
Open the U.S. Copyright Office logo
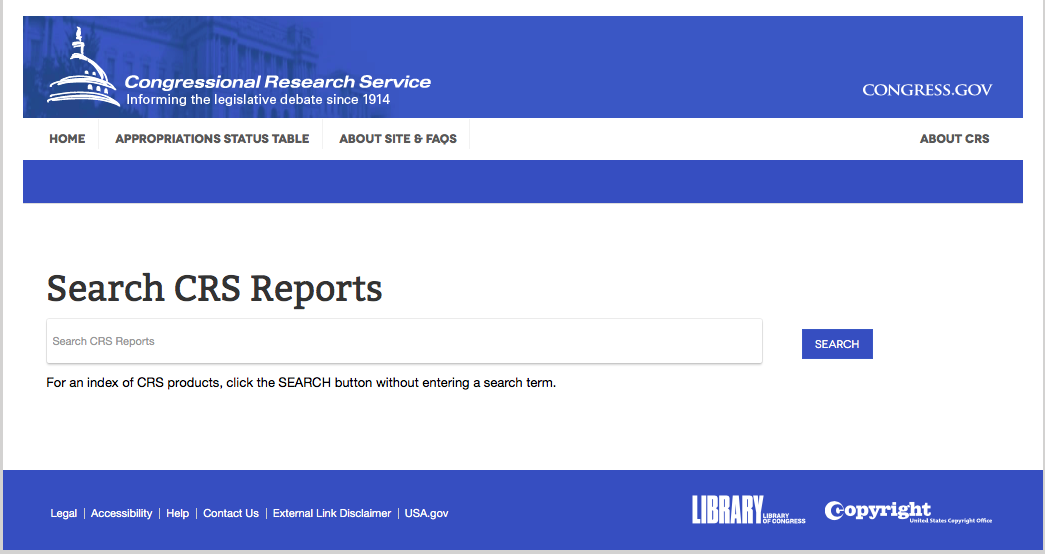(908, 511)
